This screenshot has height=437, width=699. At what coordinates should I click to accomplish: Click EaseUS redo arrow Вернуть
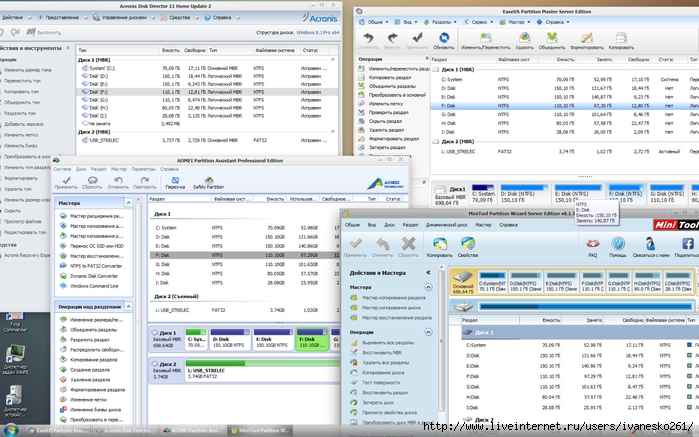(392, 37)
